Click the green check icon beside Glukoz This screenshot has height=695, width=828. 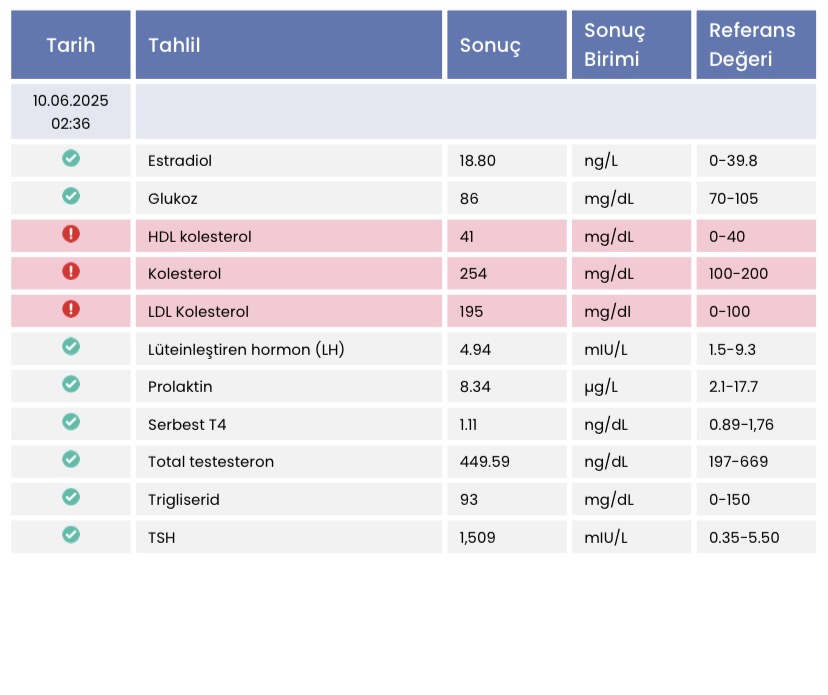tap(71, 196)
